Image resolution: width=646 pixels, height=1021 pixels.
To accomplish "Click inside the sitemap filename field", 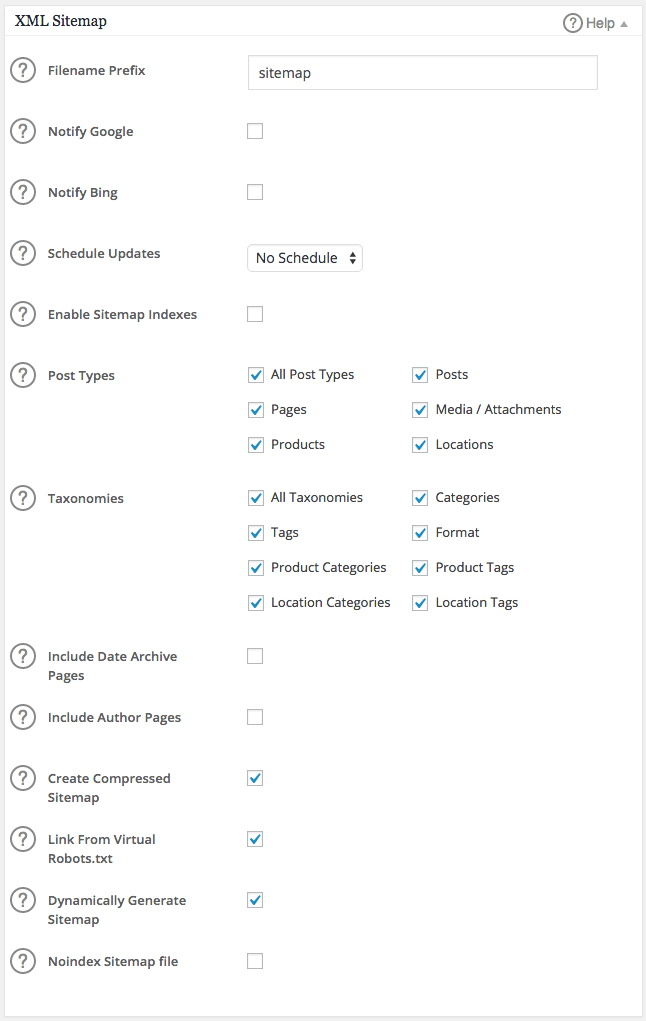I will (x=422, y=72).
